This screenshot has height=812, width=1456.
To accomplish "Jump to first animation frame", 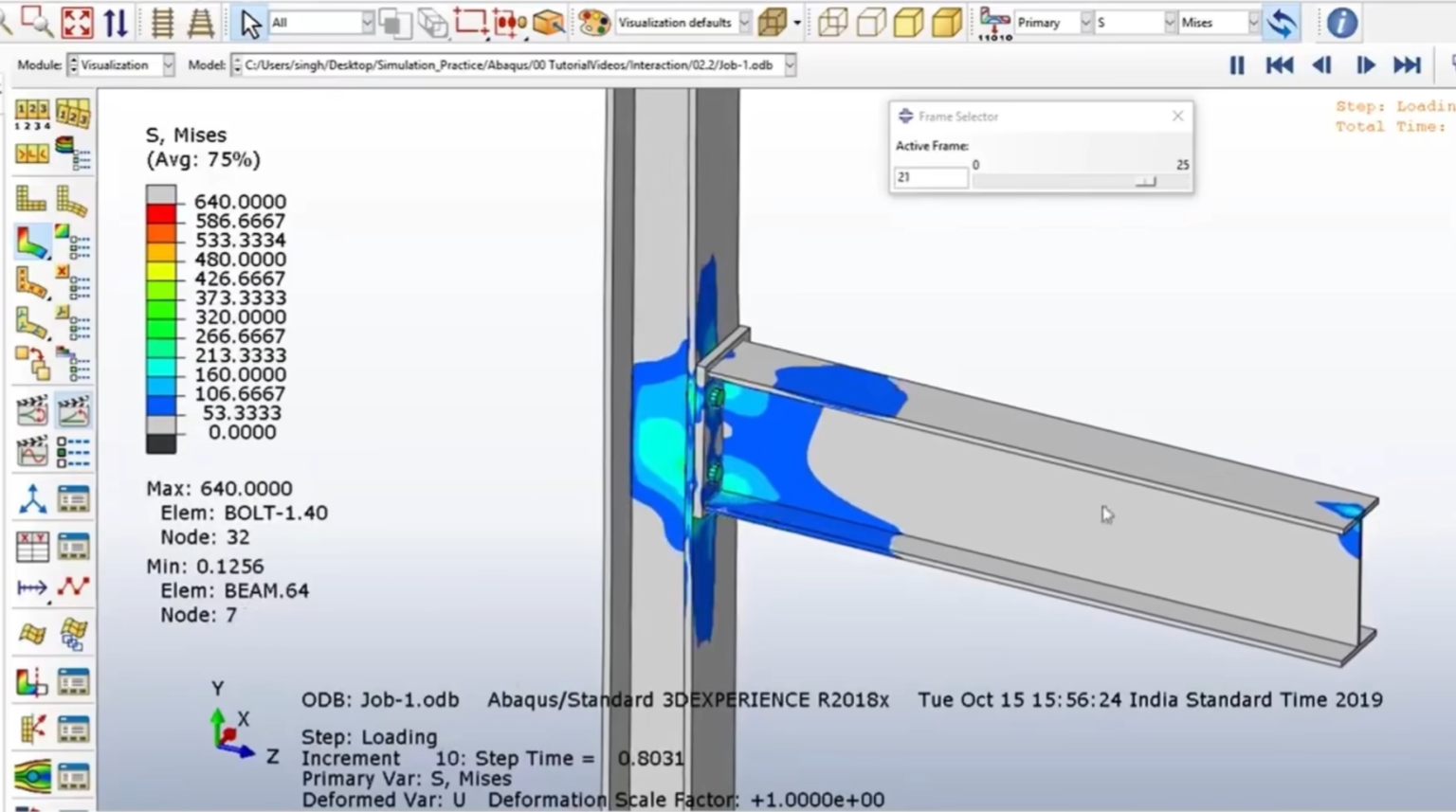I will (1279, 65).
